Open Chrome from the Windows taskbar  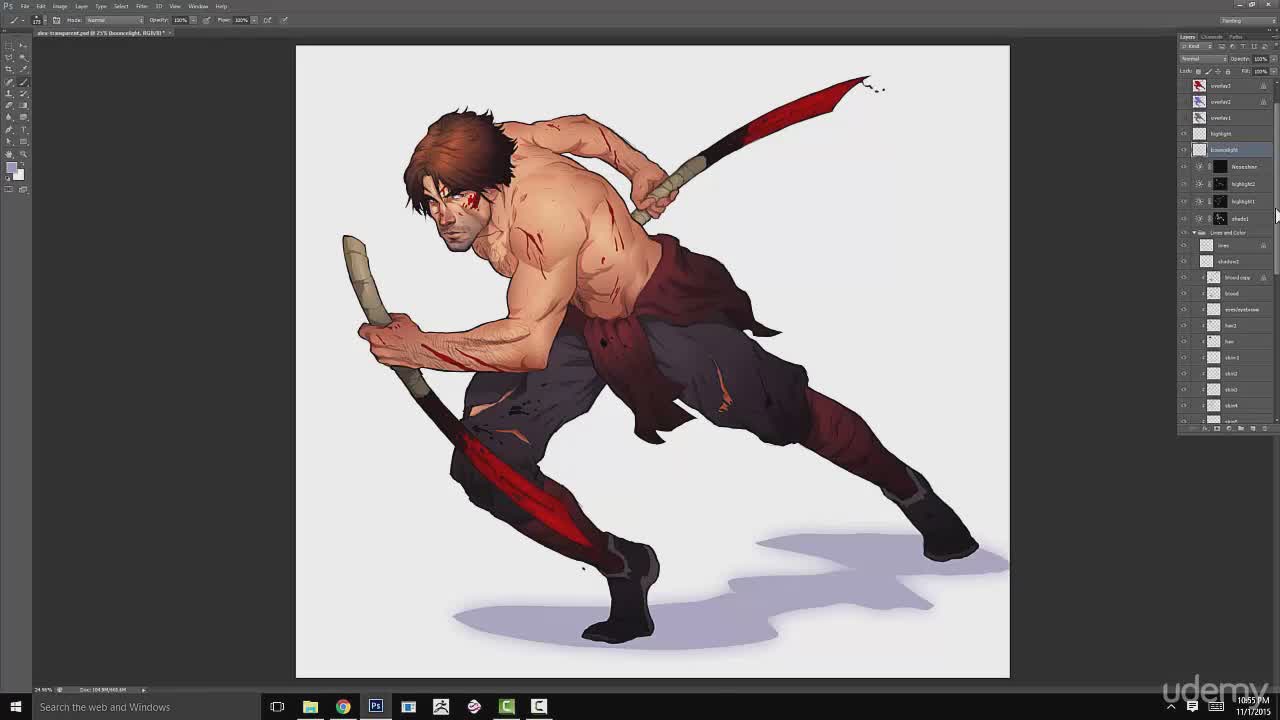click(343, 707)
